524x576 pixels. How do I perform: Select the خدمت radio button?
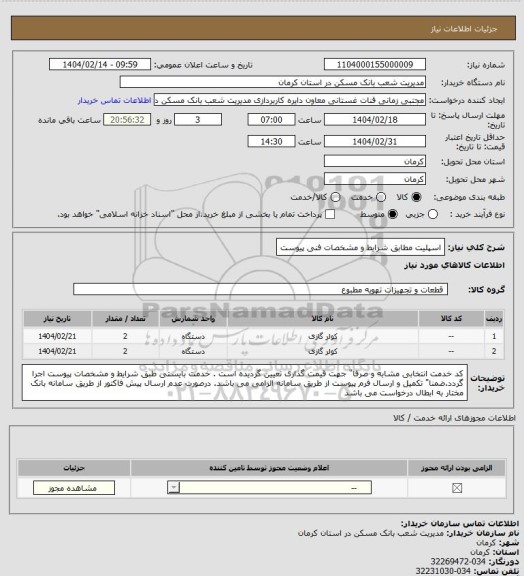click(x=381, y=197)
